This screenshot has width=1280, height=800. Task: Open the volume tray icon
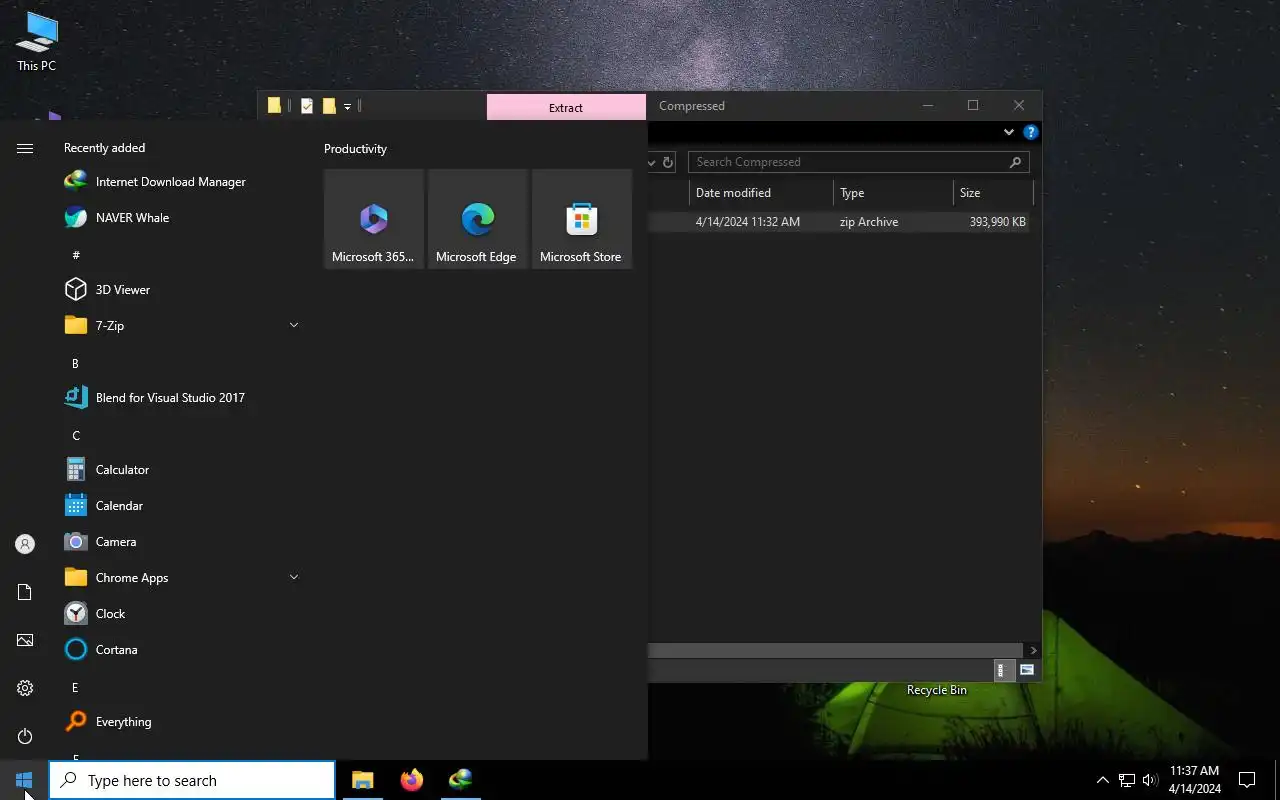pos(1150,780)
